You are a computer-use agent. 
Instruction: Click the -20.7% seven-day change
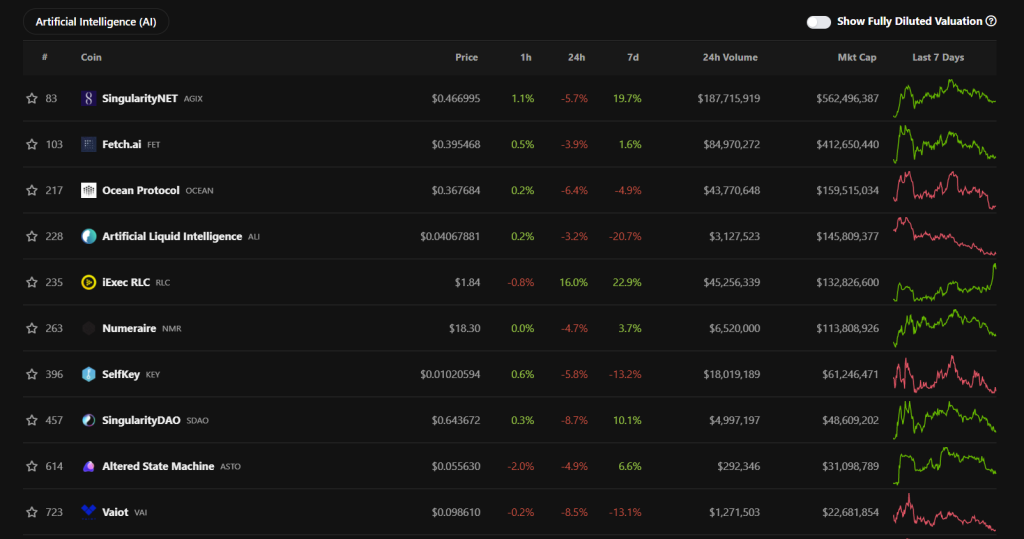pos(625,237)
